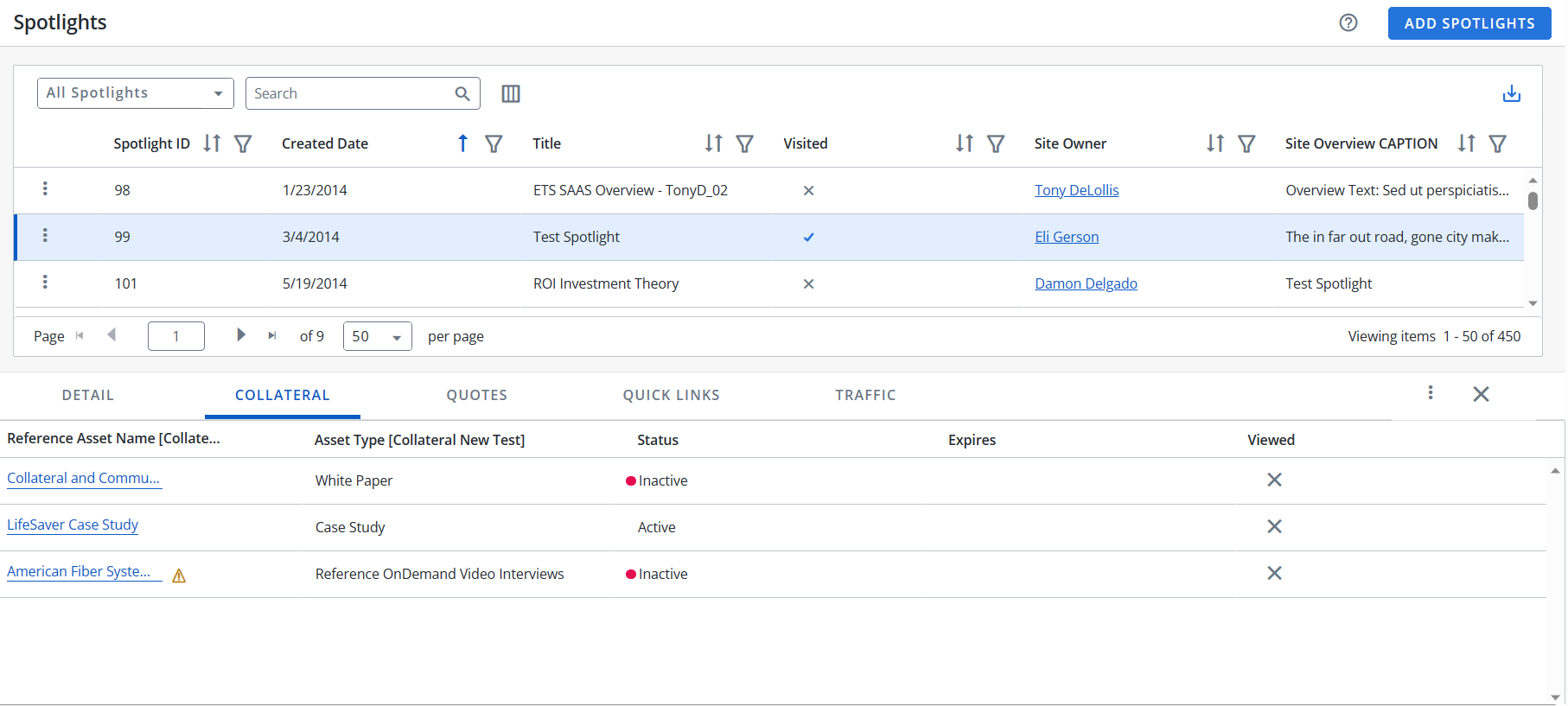This screenshot has width=1568, height=706.
Task: Click spotlight grid scroll down arrow
Action: 1533,303
